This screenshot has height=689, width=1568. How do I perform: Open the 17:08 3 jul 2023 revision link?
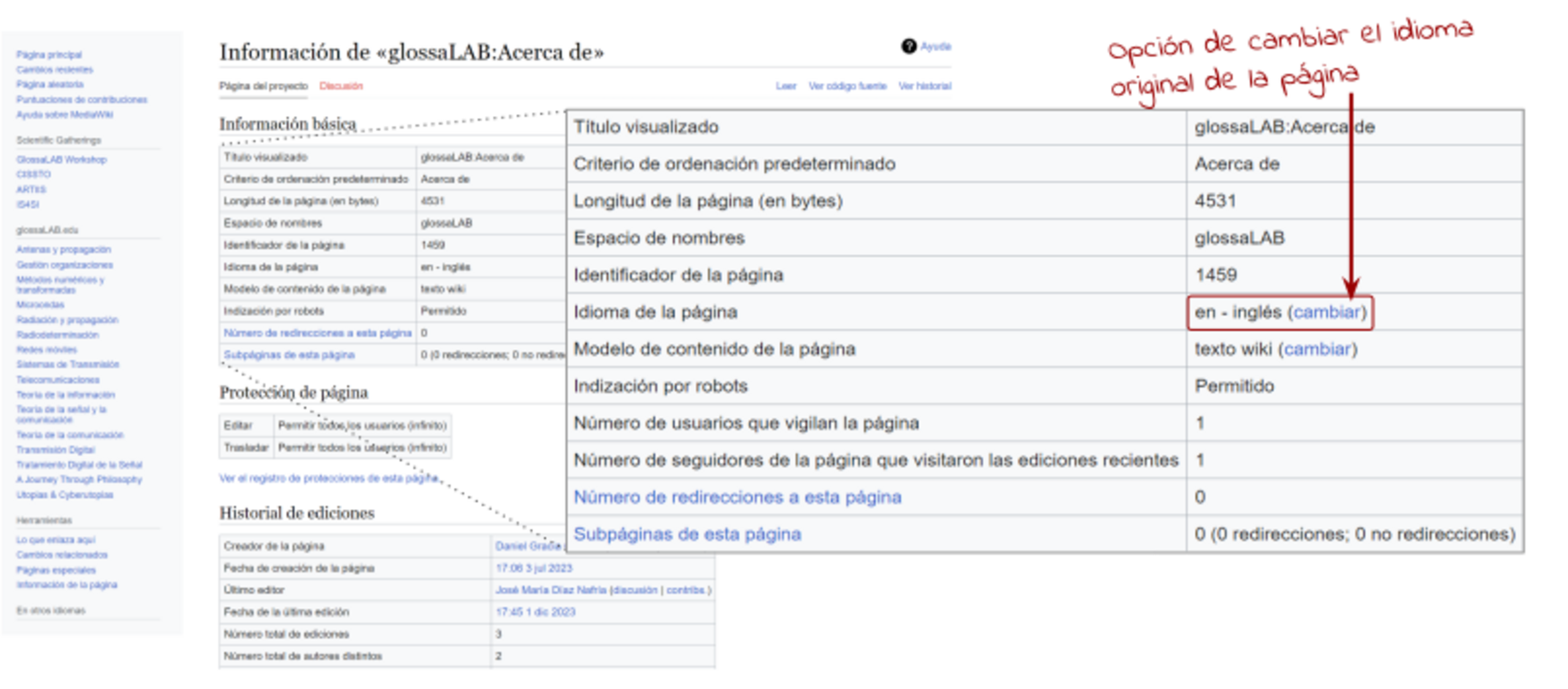coord(534,568)
